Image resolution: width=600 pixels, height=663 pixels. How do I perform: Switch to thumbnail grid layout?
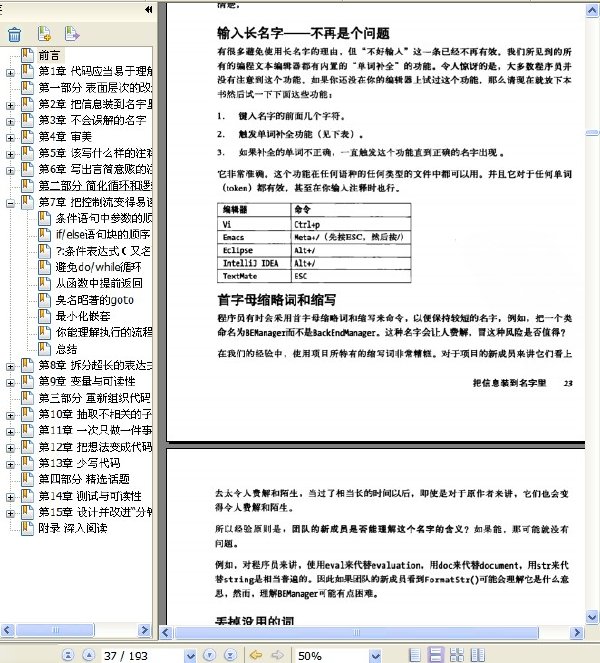click(457, 655)
